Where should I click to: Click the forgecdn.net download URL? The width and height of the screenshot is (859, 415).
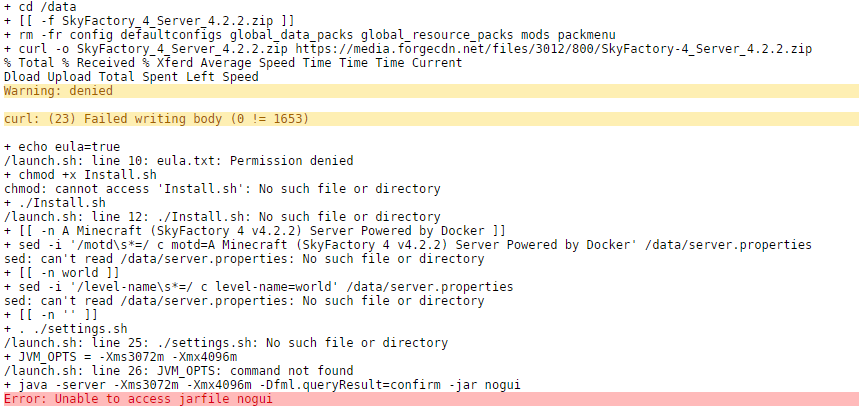click(553, 49)
